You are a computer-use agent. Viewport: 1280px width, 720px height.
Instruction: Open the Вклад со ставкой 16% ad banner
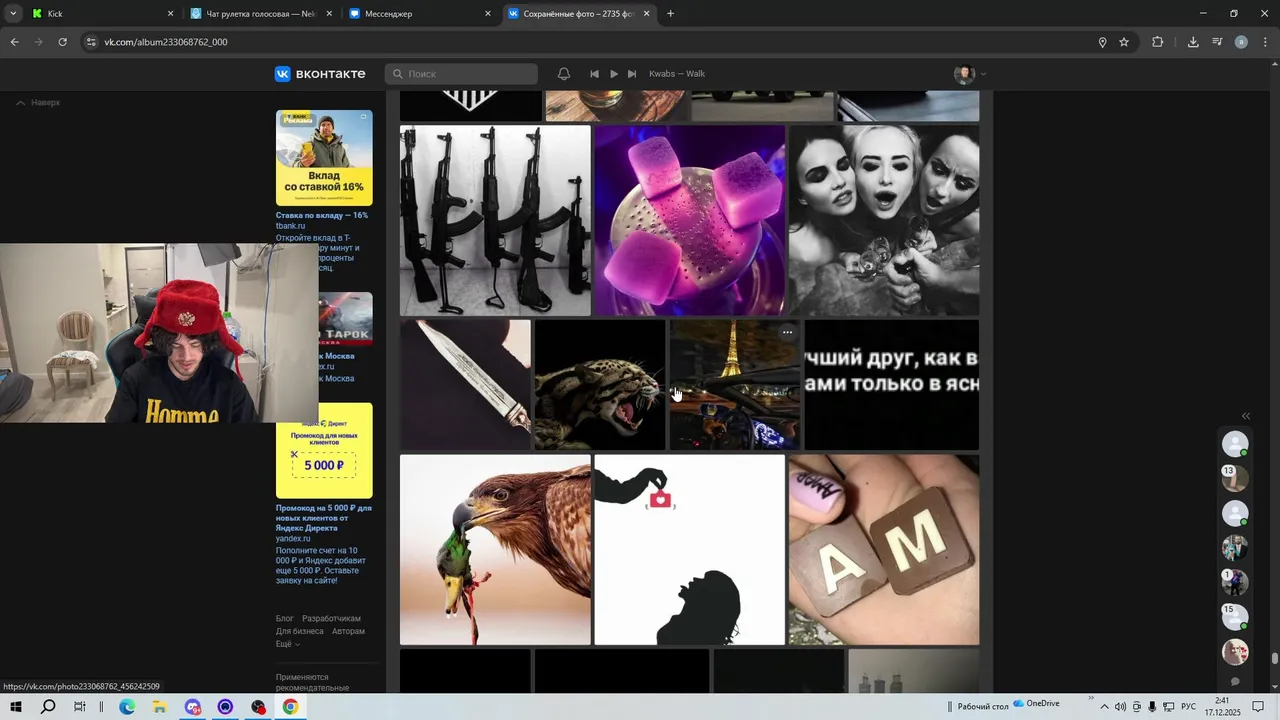click(x=324, y=158)
